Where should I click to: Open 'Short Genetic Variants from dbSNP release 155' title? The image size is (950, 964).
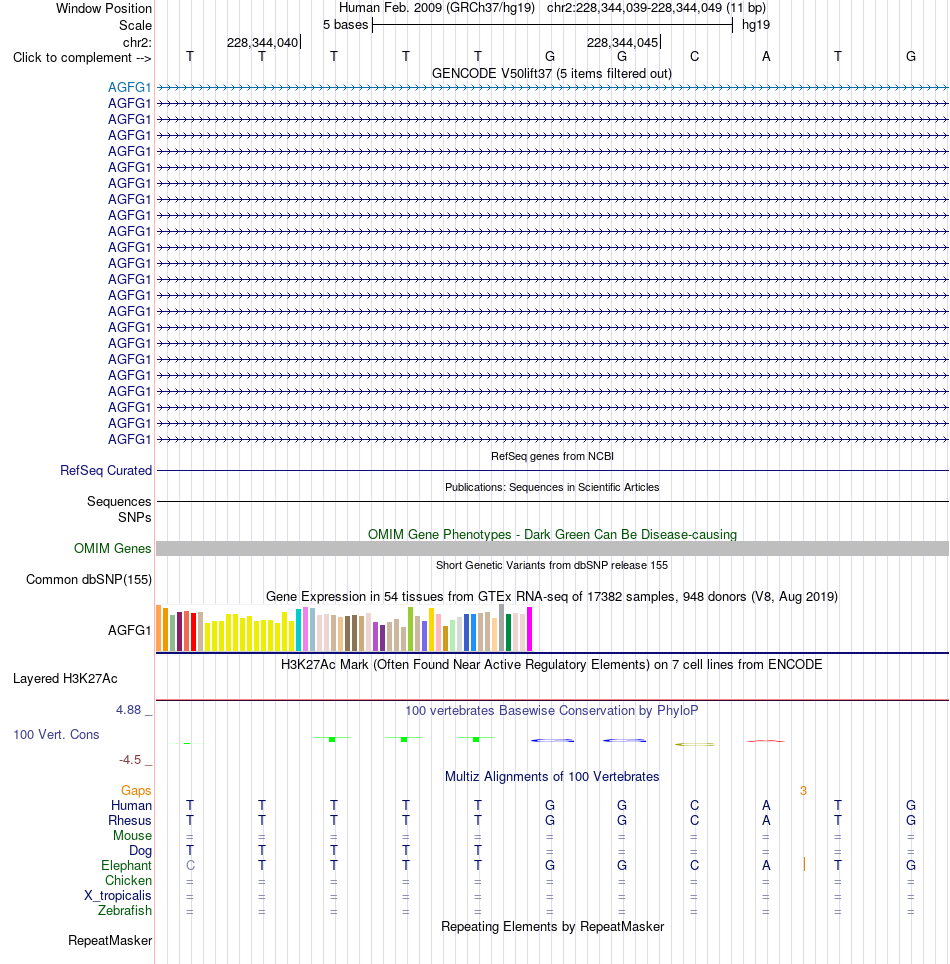click(x=552, y=565)
